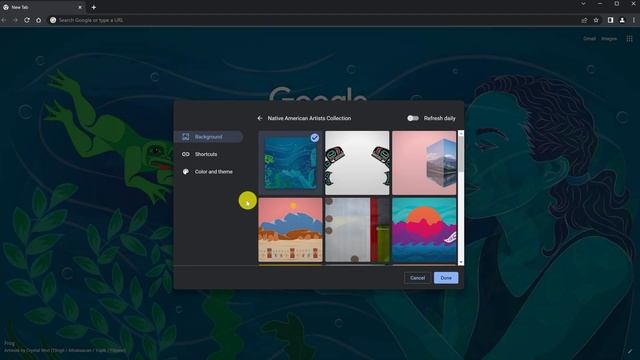Viewport: 640px width, 360px height.
Task: Open the Images link on New Tab page
Action: (x=609, y=39)
